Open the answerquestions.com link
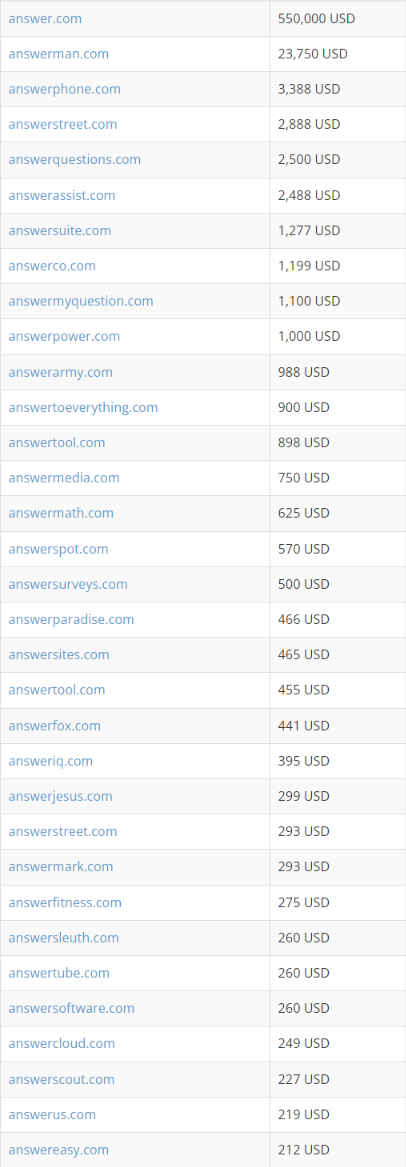Viewport: 406px width, 1167px height. [74, 160]
